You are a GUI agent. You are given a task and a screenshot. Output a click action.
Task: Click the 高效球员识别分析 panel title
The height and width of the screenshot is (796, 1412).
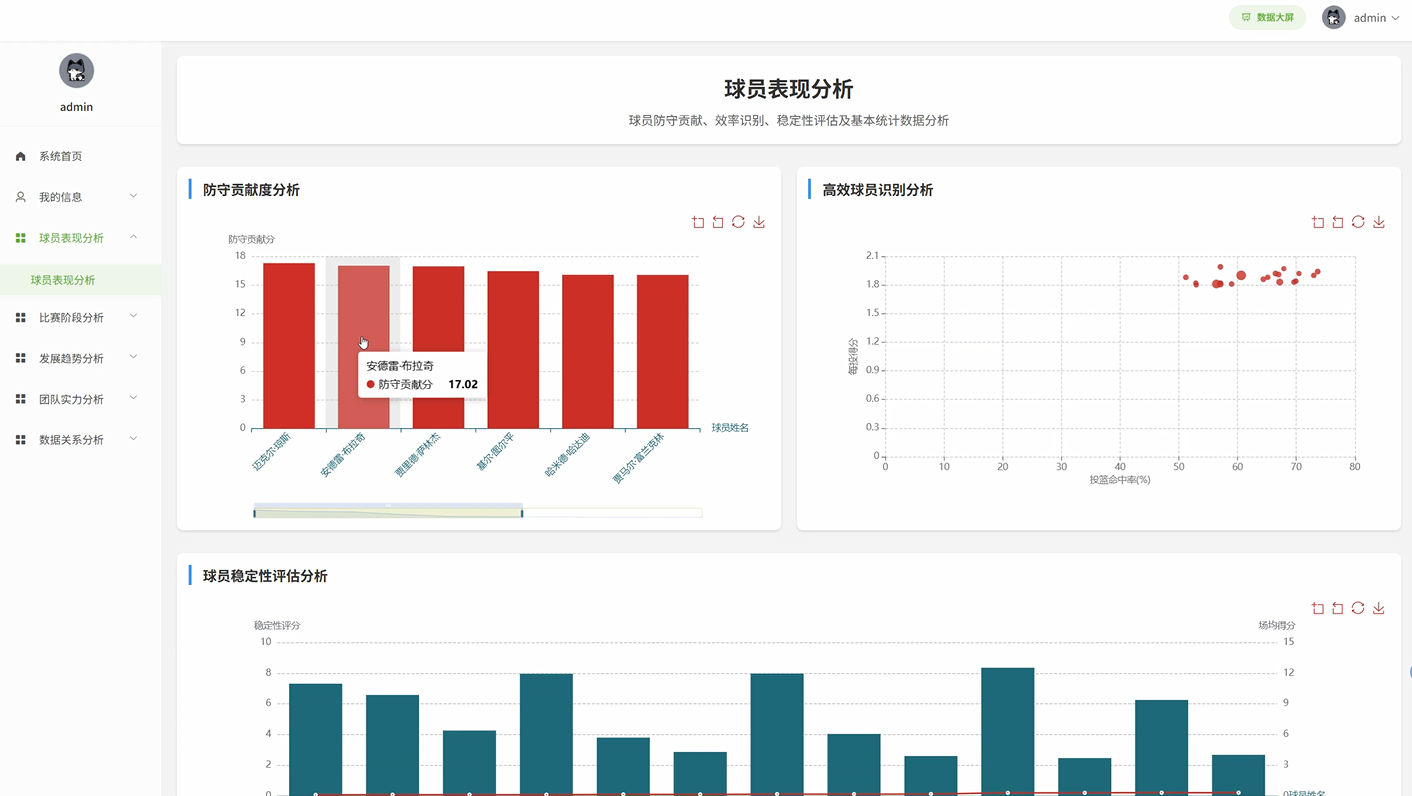click(878, 190)
